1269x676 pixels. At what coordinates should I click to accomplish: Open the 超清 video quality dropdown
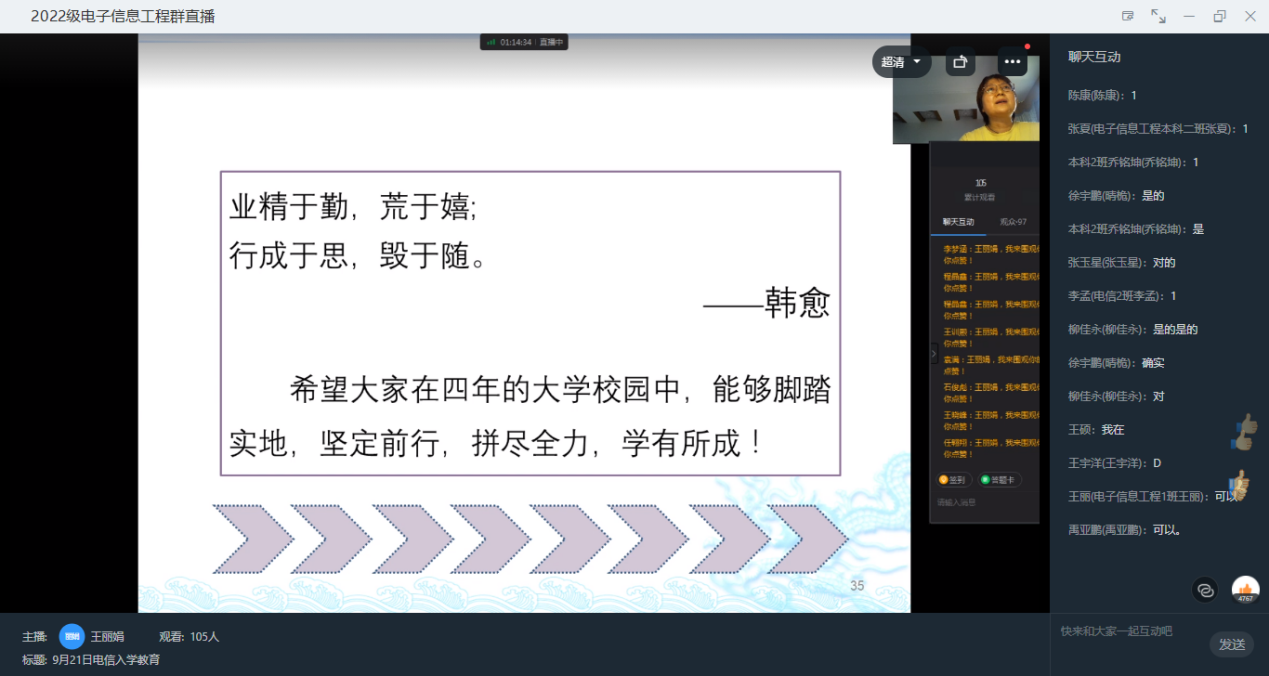[x=901, y=62]
